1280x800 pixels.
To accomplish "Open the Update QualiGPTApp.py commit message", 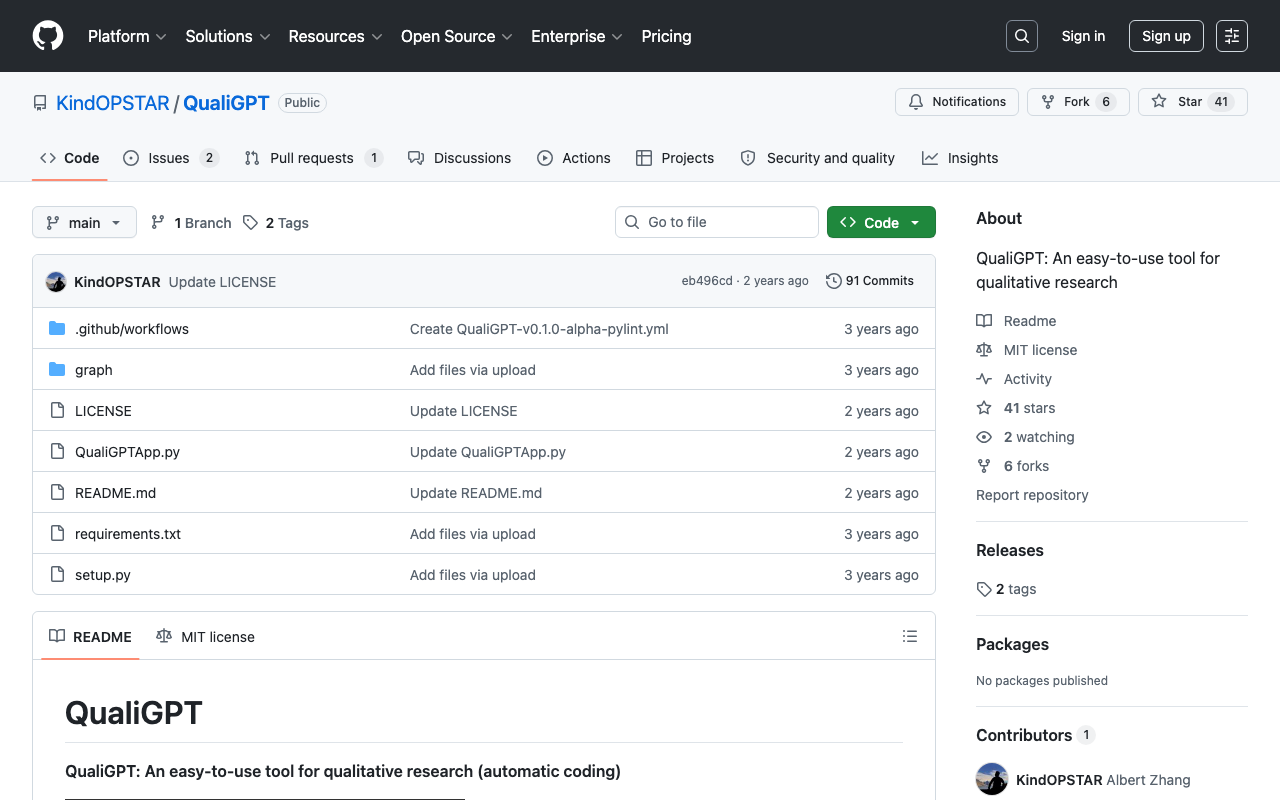I will [x=488, y=452].
